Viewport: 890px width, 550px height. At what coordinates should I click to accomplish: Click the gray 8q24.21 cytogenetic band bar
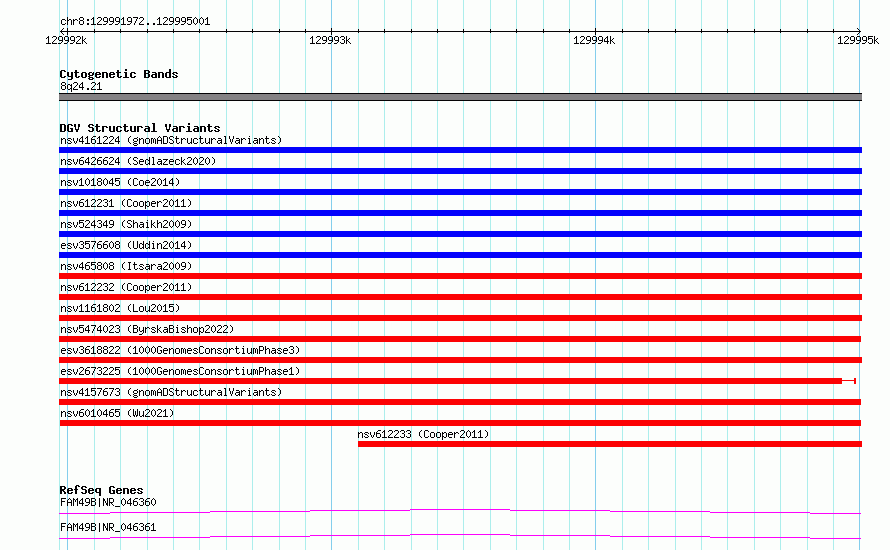(460, 97)
